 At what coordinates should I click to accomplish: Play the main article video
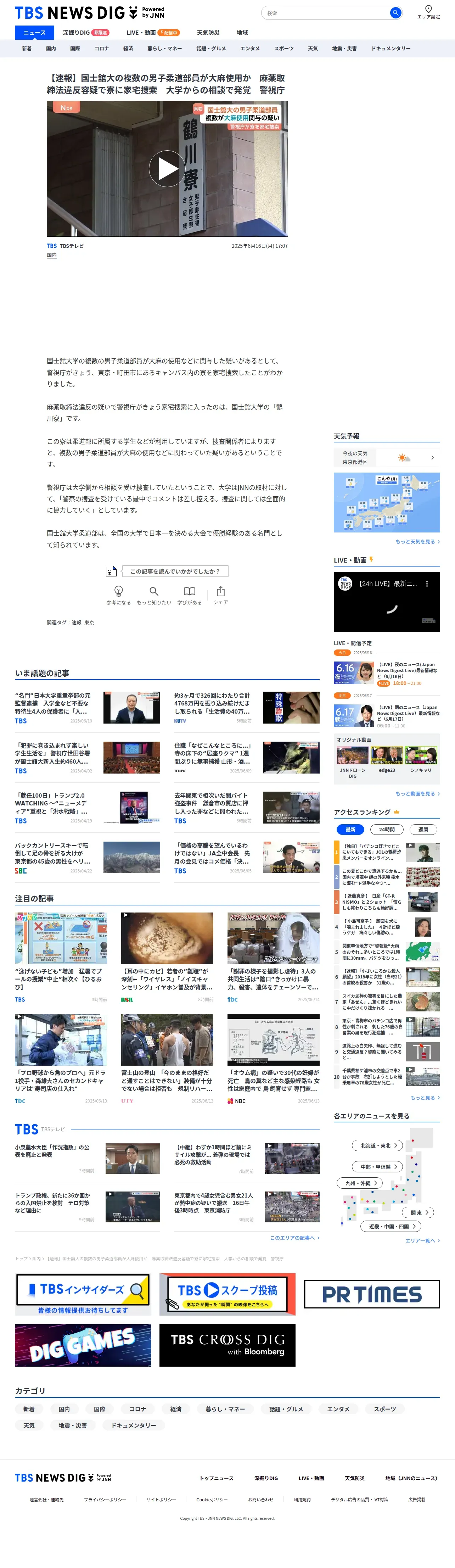[x=167, y=169]
